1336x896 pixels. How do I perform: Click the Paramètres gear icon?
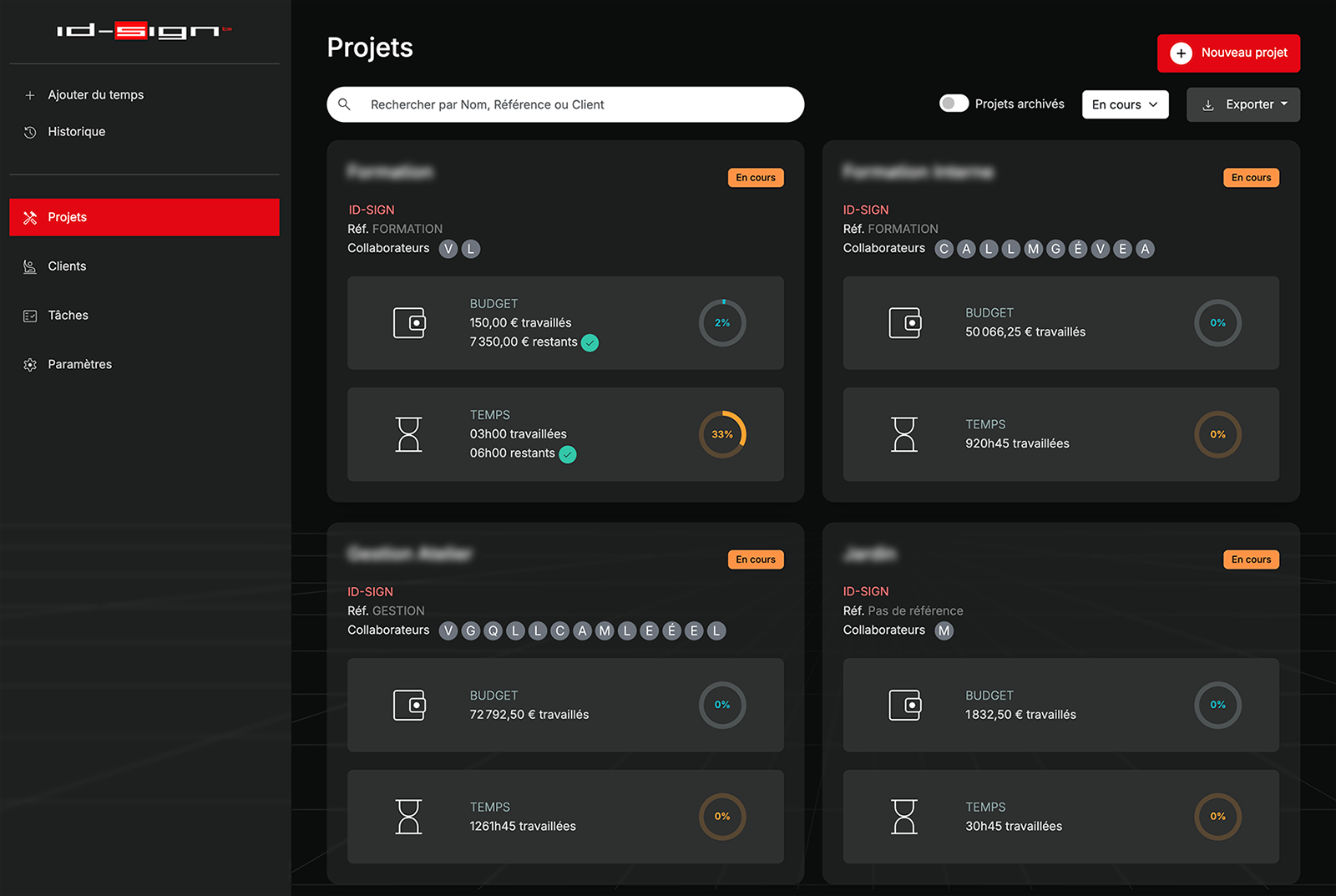tap(30, 365)
